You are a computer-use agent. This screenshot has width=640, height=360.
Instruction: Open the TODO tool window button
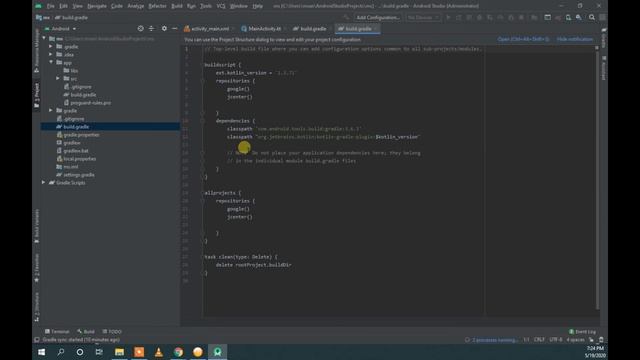pos(112,331)
